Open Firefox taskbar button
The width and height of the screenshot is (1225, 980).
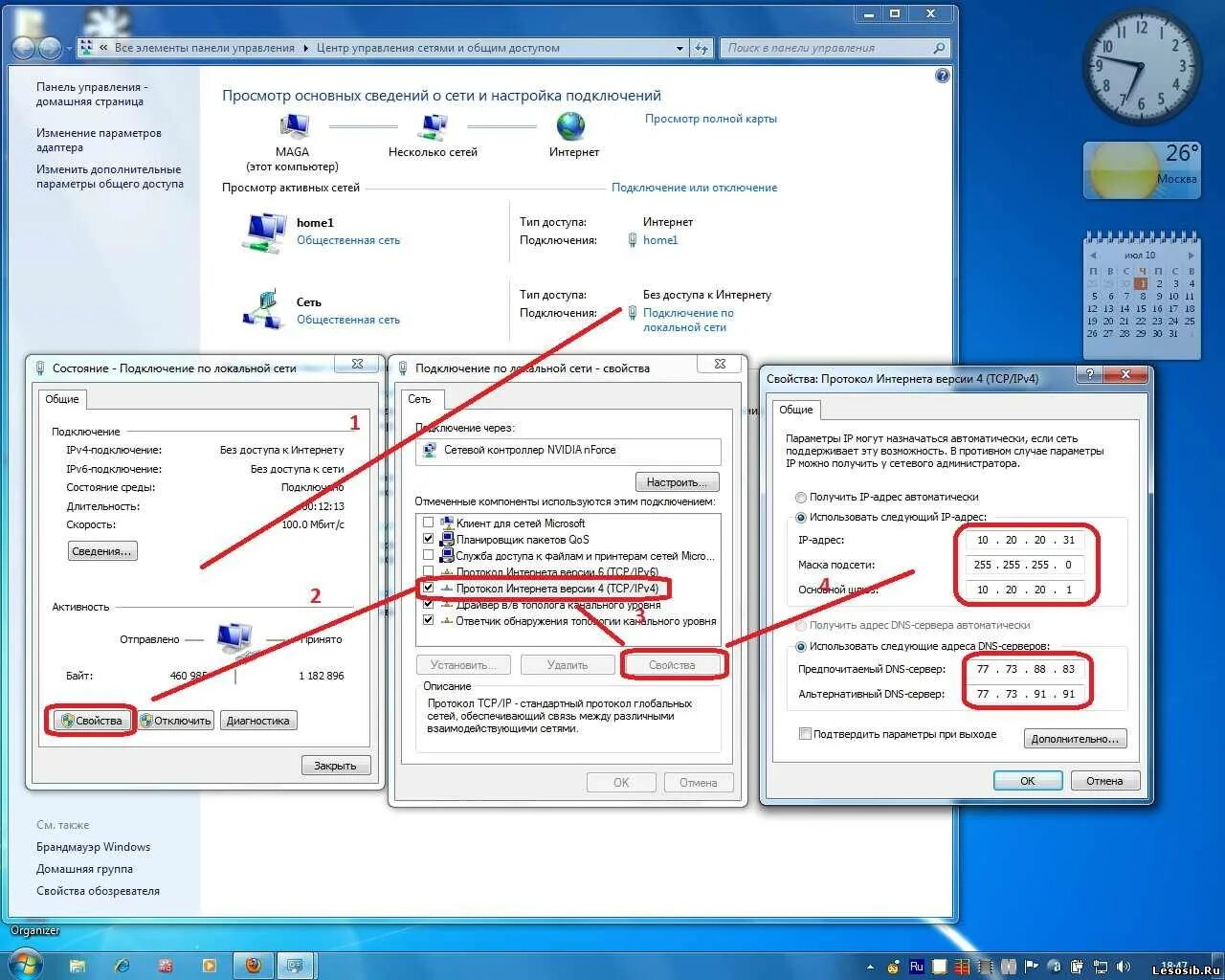(x=253, y=965)
